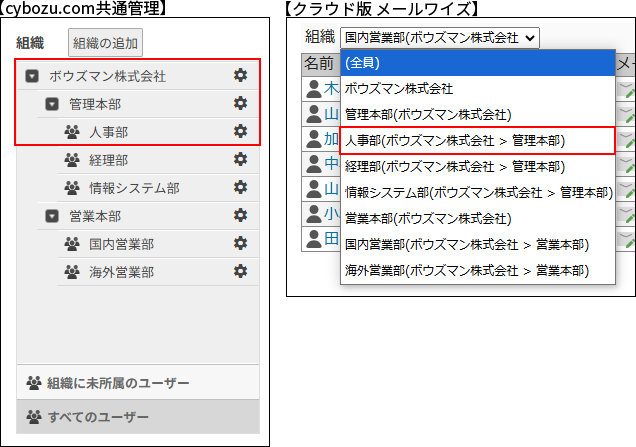Open settings gear for ボウズマン株式会社
The height and width of the screenshot is (447, 636).
coord(241,75)
